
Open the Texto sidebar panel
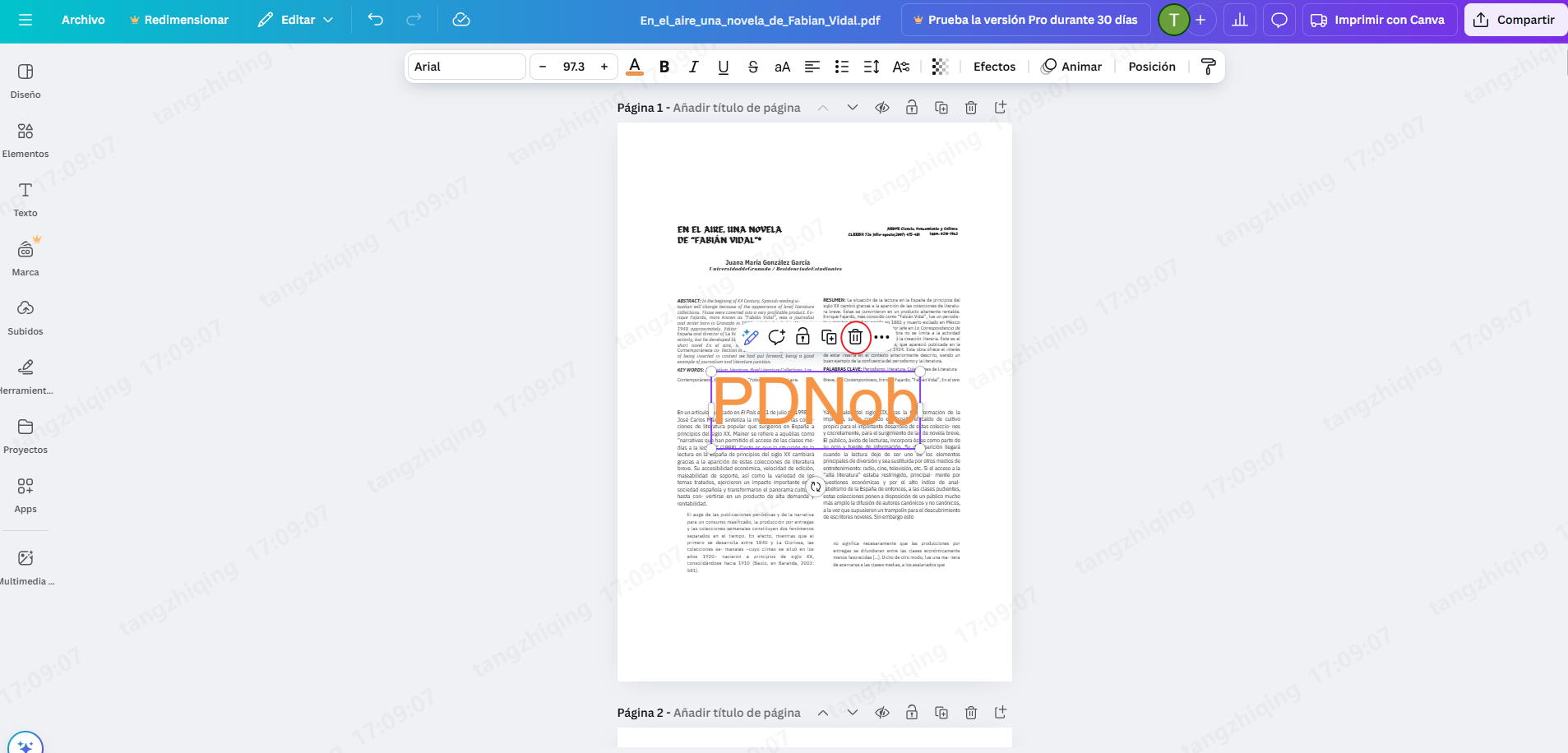click(25, 200)
